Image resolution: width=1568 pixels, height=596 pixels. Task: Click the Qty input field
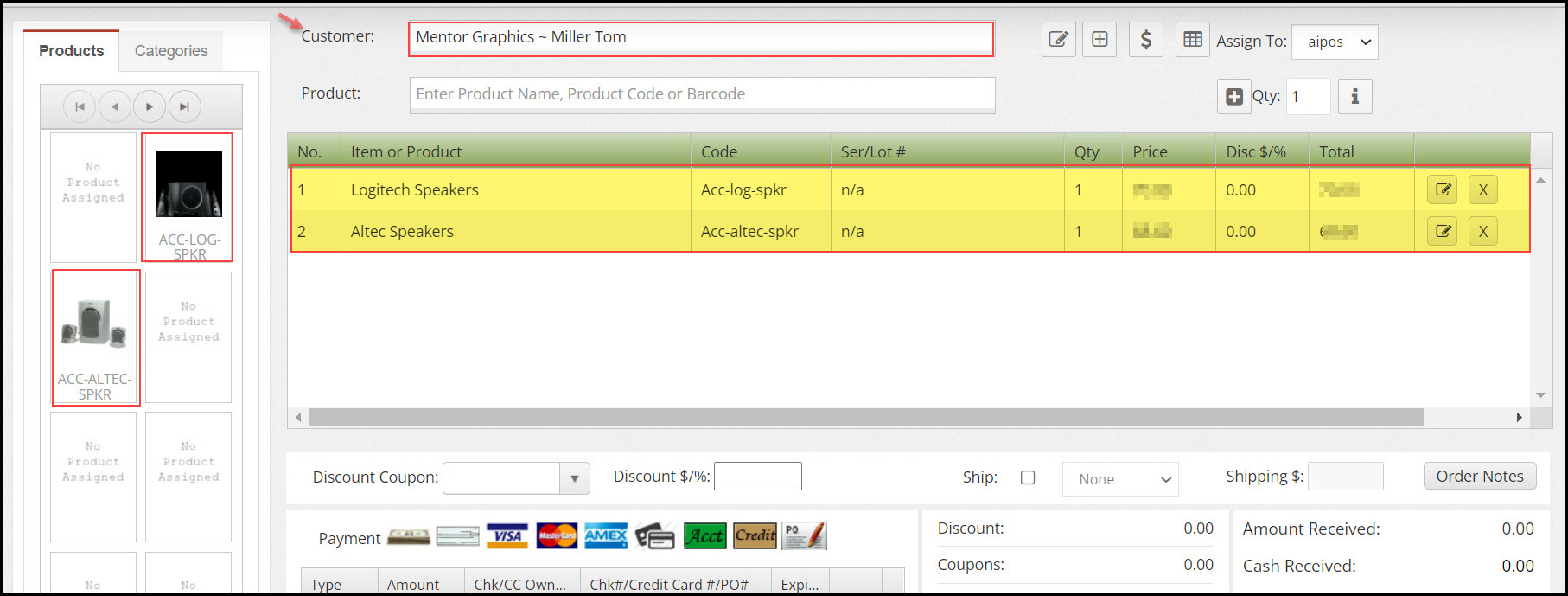coord(1309,97)
